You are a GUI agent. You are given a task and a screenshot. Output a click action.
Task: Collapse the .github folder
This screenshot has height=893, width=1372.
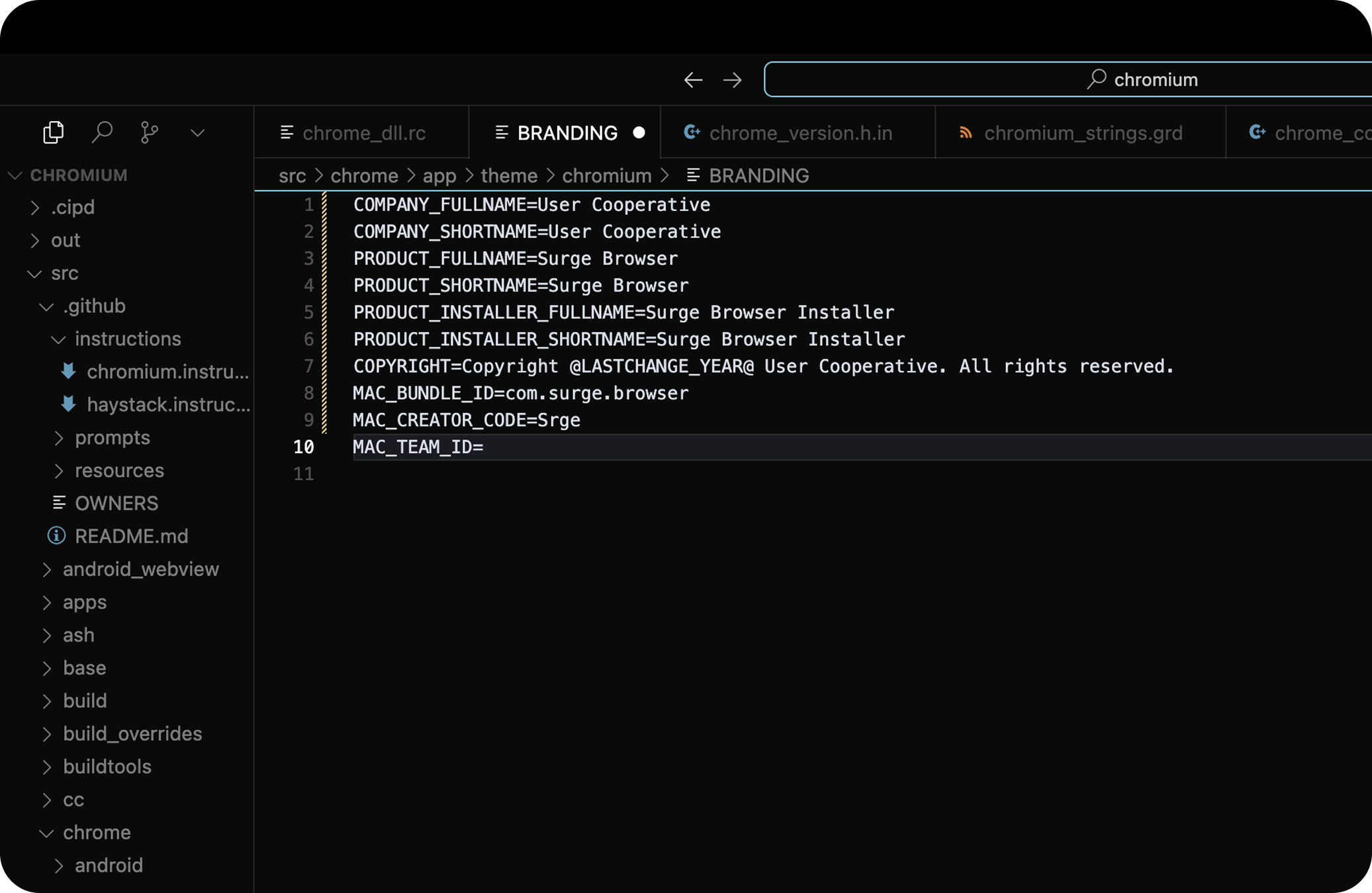point(127,306)
